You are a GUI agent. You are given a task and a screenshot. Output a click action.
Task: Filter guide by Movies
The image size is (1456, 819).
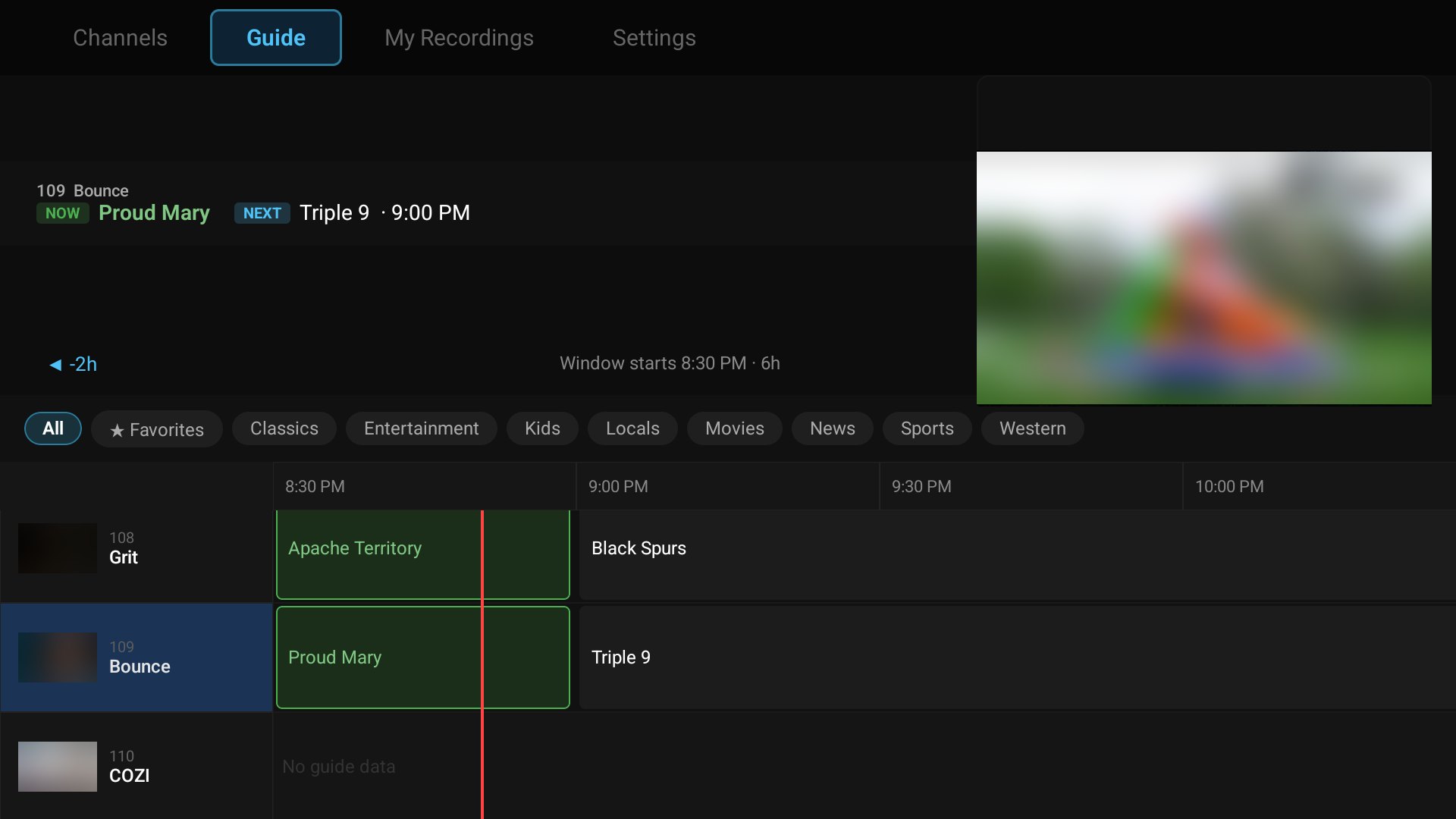tap(735, 428)
